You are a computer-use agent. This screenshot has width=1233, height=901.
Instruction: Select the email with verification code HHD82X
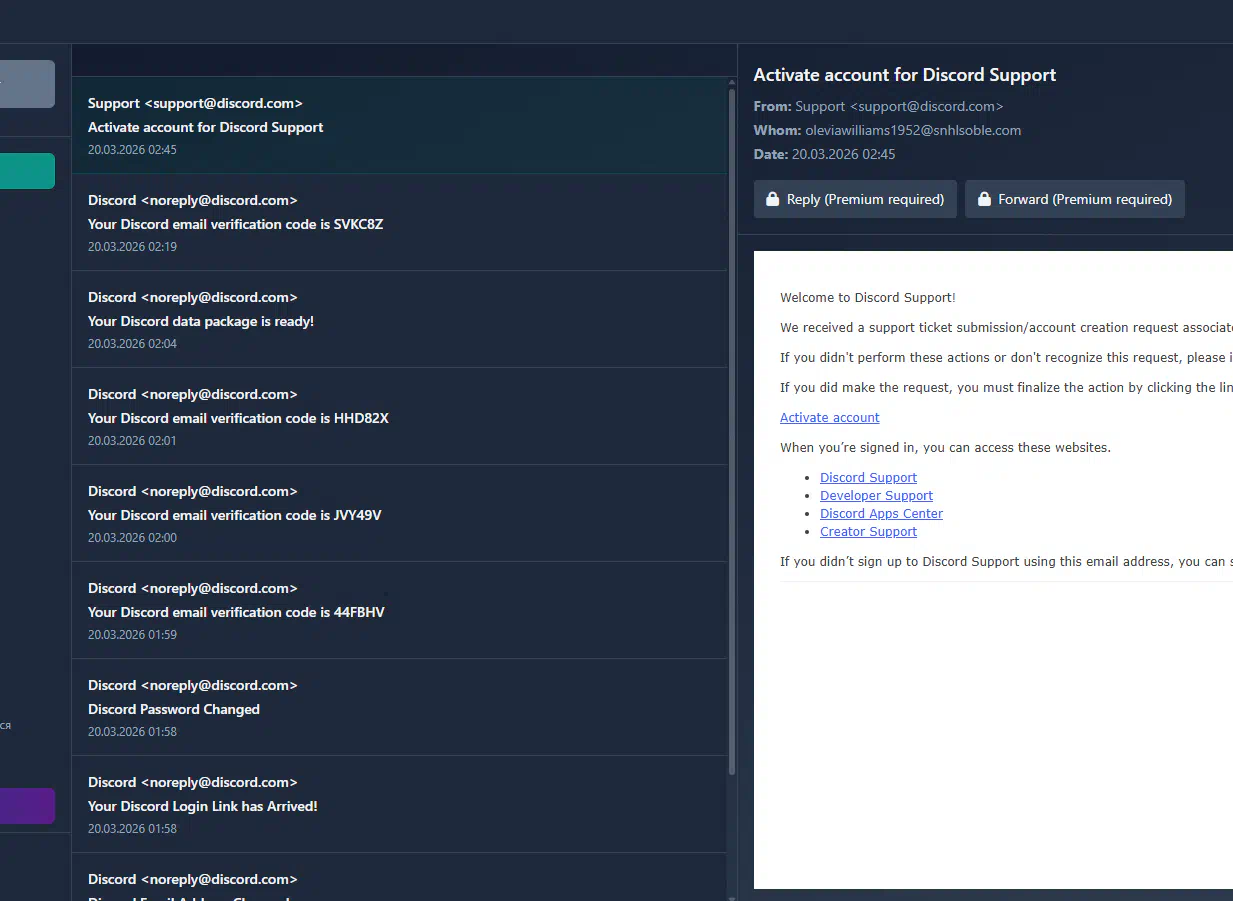point(399,417)
